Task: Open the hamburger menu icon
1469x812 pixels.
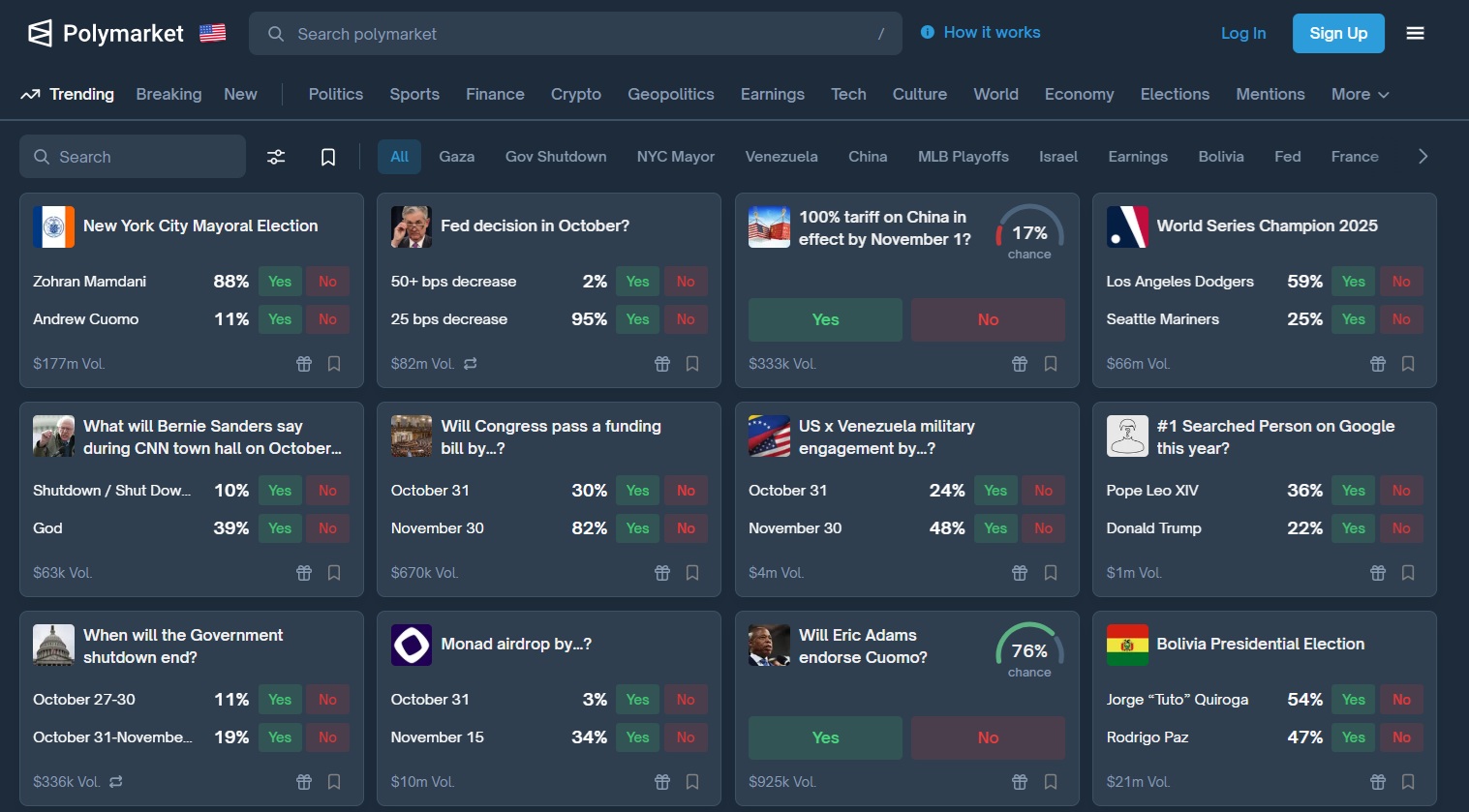Action: 1415,33
